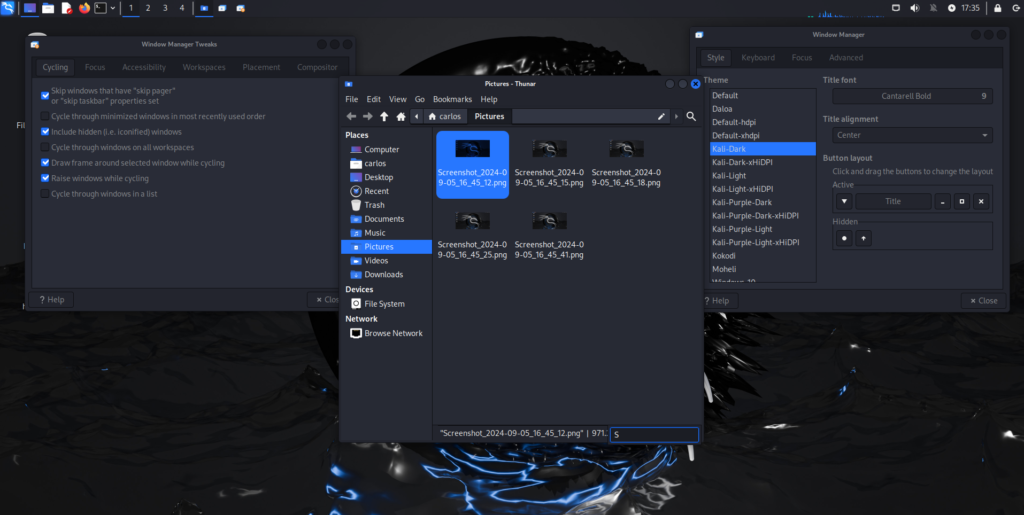Toggle Cycle through windows in a list

pos(45,194)
